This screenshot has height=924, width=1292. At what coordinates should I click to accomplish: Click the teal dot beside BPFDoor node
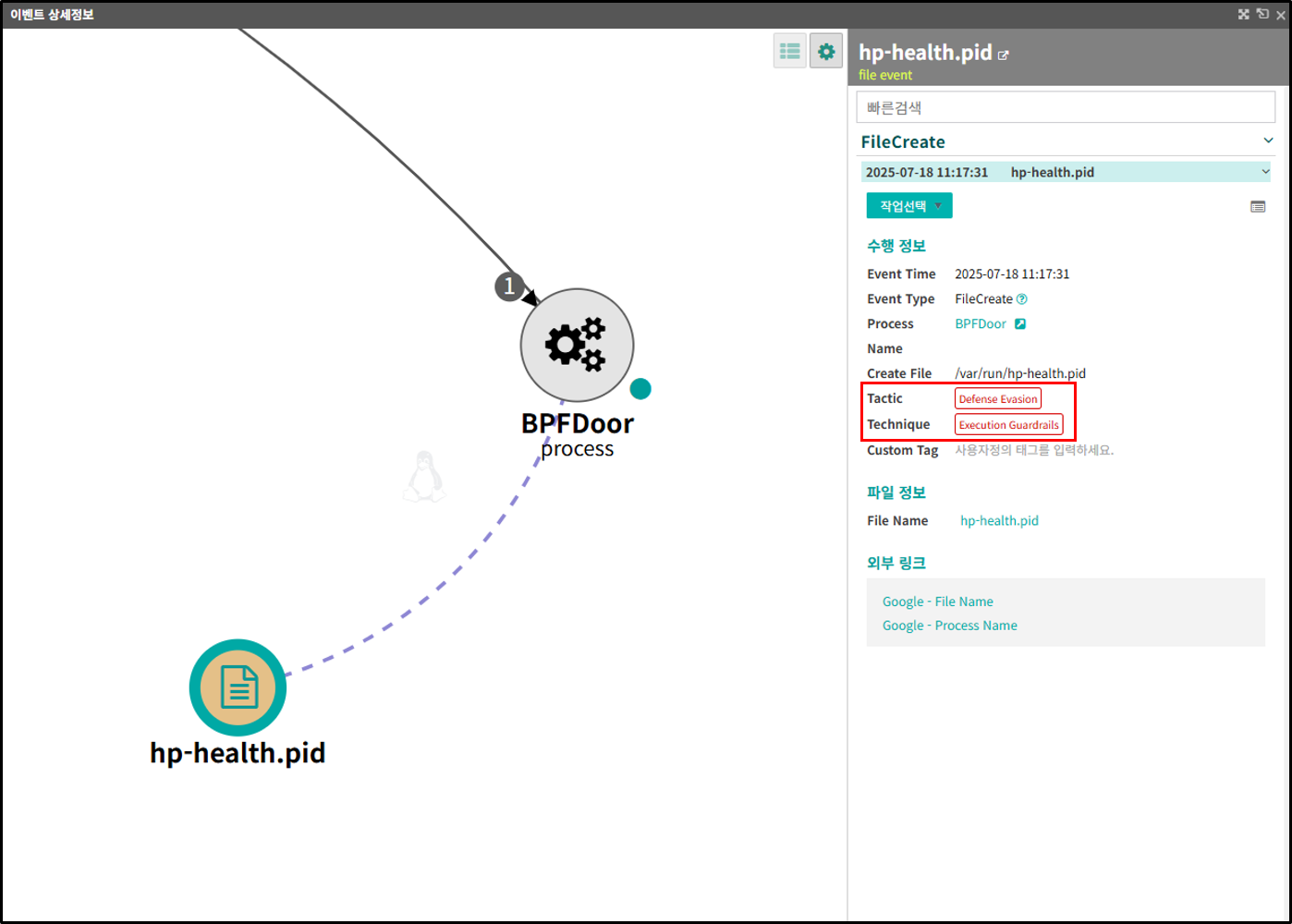[x=640, y=389]
